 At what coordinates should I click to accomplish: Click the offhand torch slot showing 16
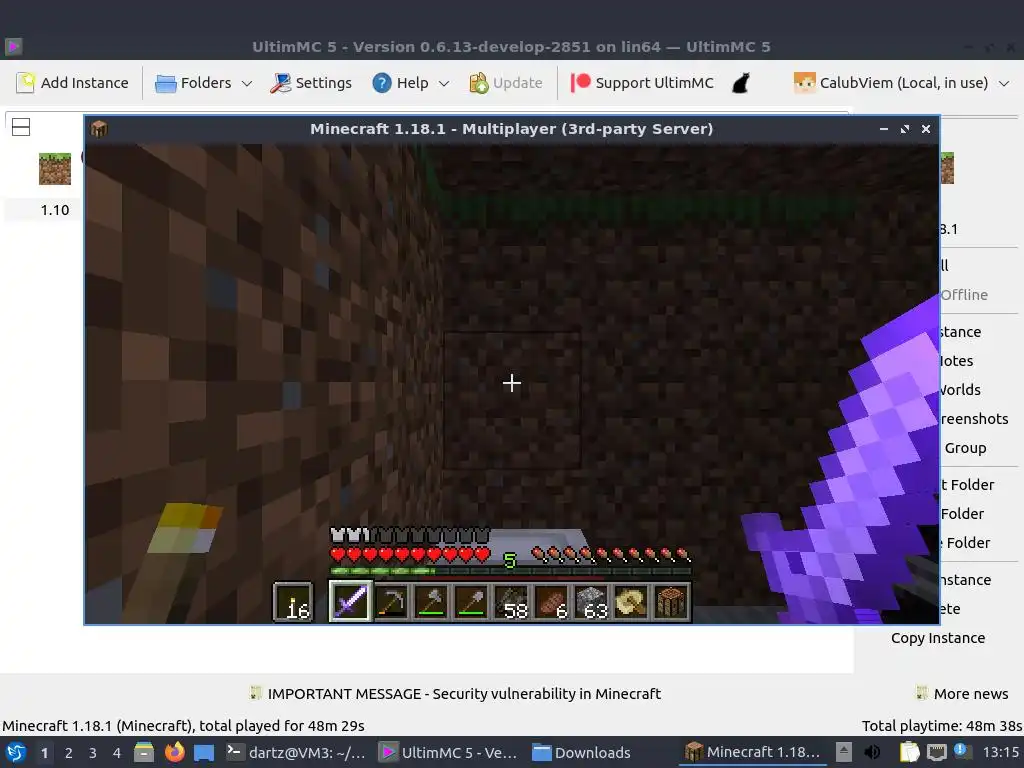[x=293, y=601]
